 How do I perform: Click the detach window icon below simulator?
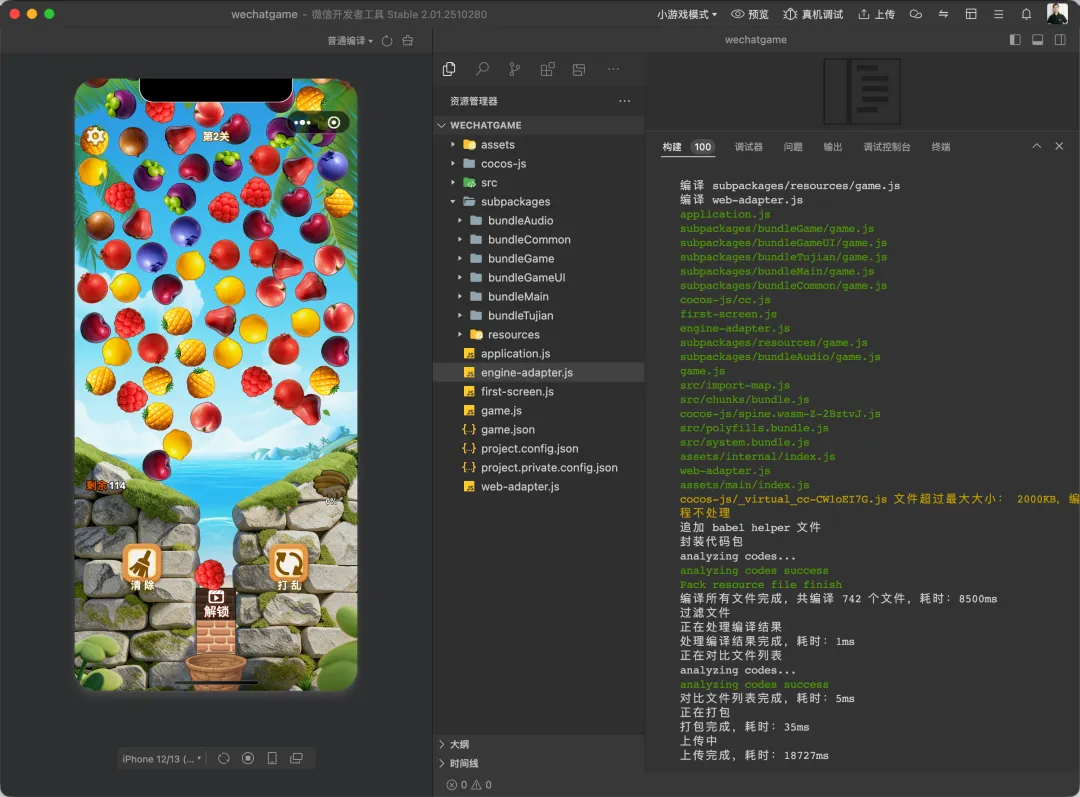[296, 758]
